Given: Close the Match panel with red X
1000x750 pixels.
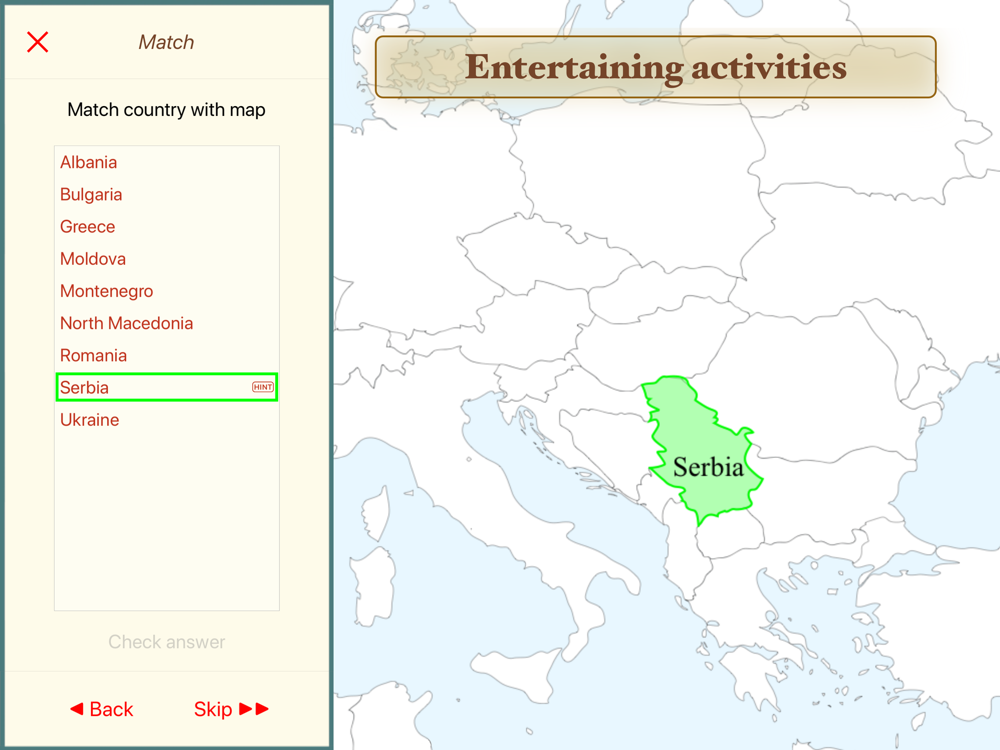Looking at the screenshot, I should (38, 42).
